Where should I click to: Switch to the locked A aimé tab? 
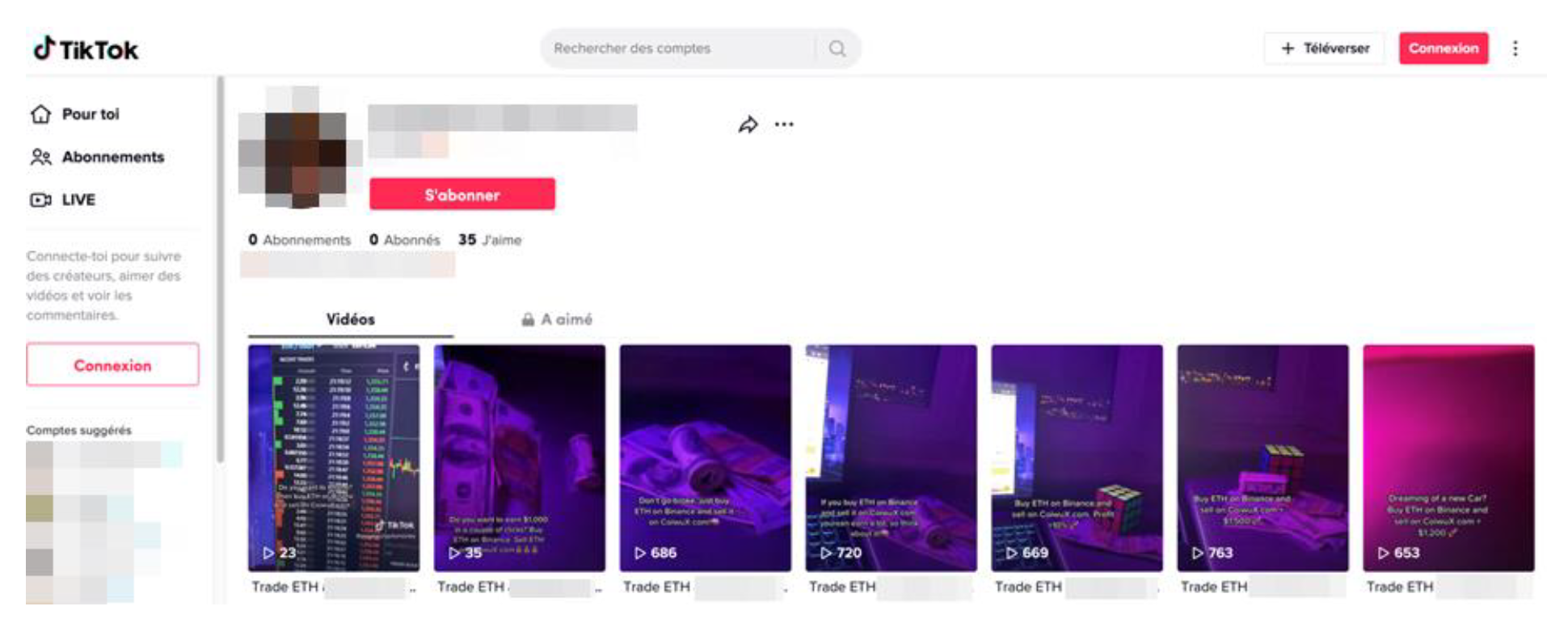(x=557, y=319)
